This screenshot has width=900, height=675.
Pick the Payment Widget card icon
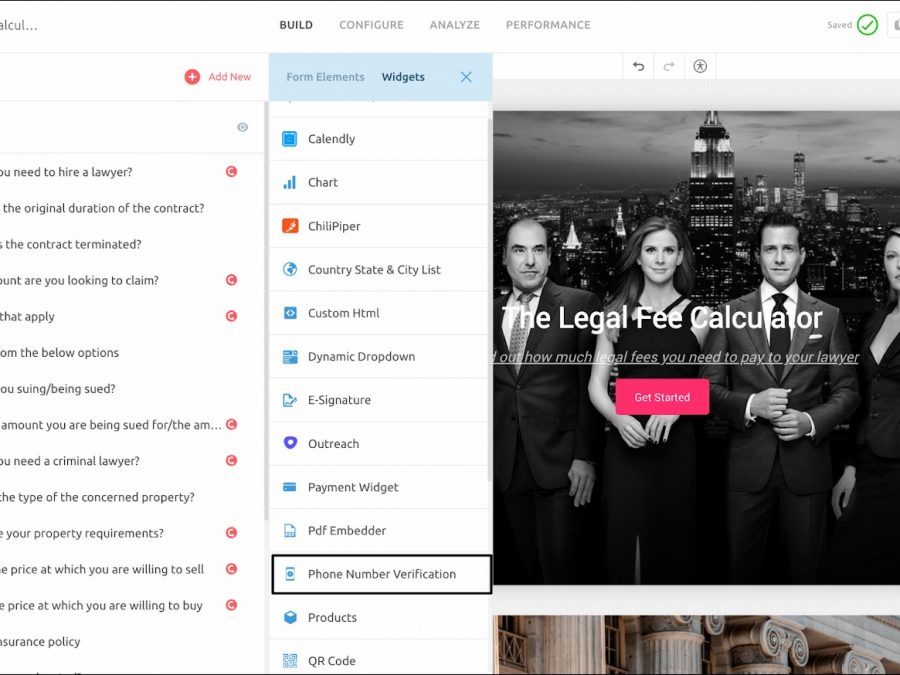click(290, 487)
